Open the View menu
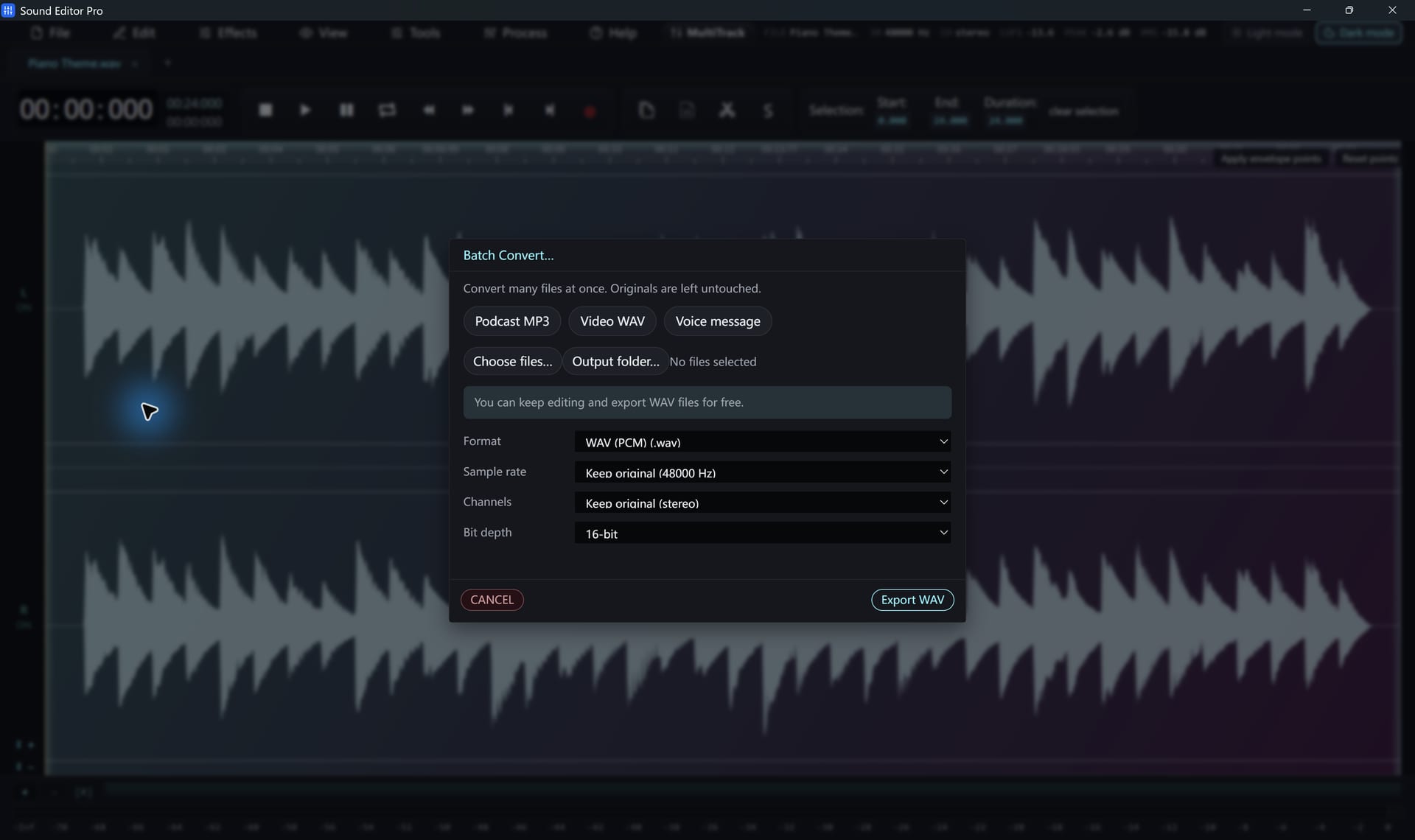Image resolution: width=1415 pixels, height=840 pixels. click(x=324, y=33)
